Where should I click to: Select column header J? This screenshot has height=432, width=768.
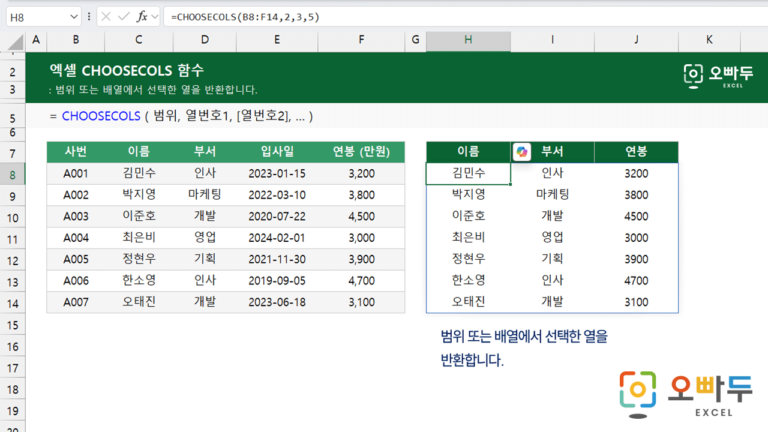pos(636,40)
